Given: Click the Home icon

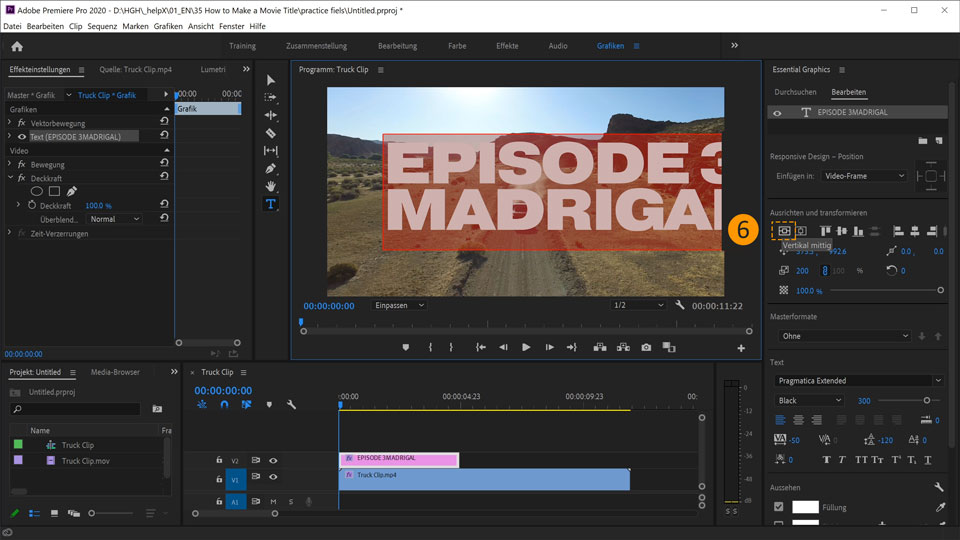Looking at the screenshot, I should (x=17, y=46).
